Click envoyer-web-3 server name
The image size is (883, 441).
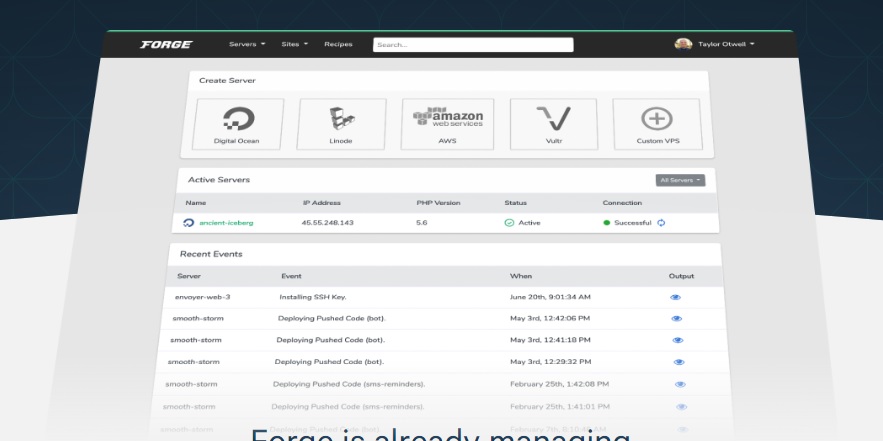tap(202, 297)
